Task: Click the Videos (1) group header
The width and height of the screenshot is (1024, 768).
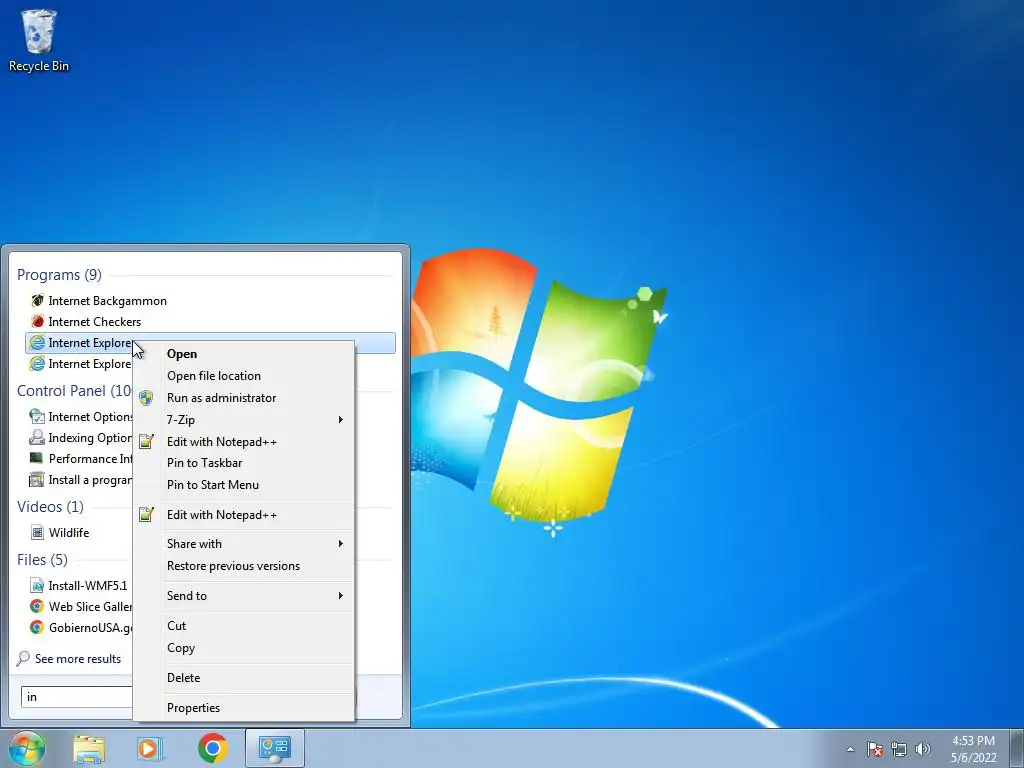Action: pos(50,507)
